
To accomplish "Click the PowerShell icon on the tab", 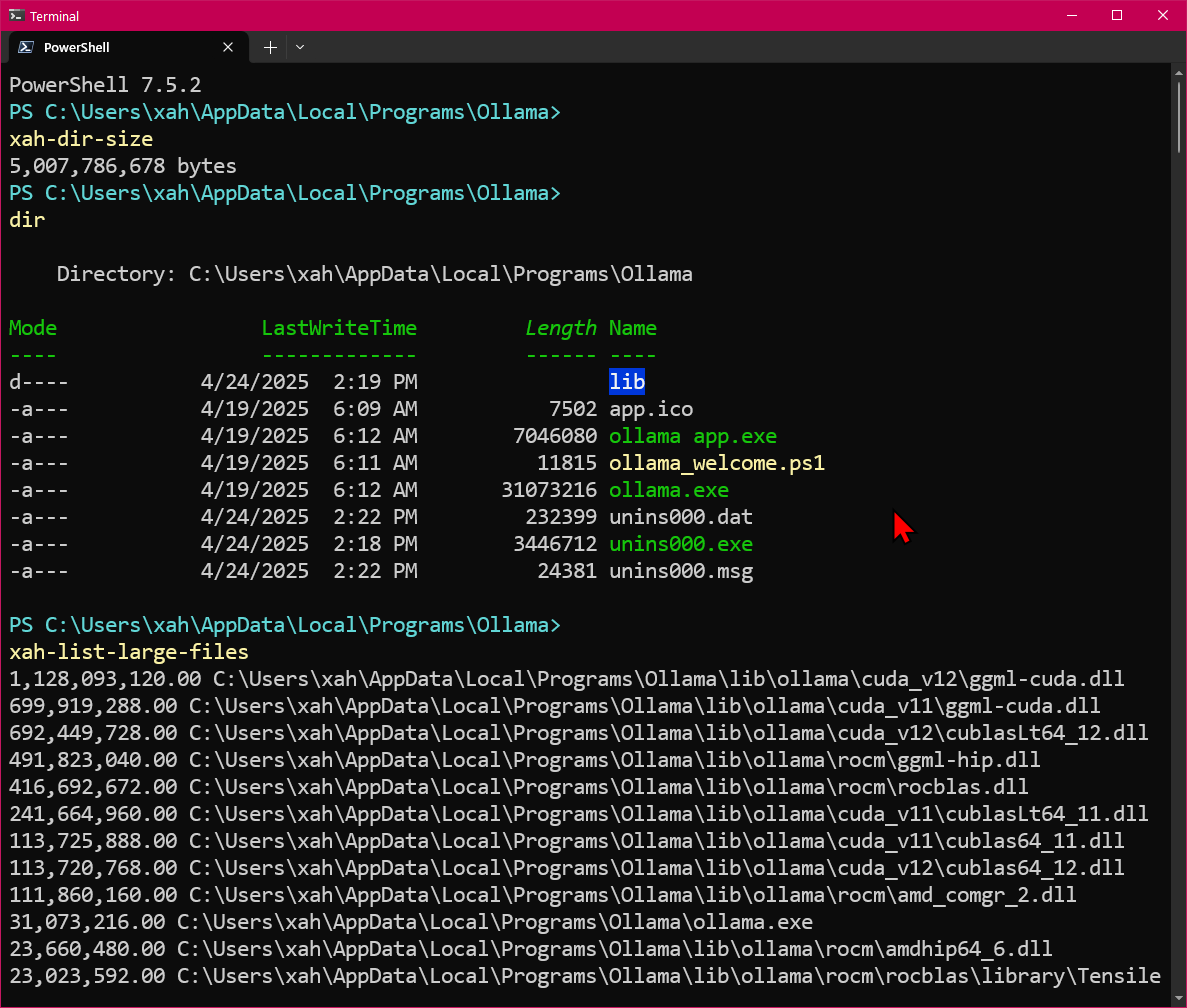I will (26, 47).
